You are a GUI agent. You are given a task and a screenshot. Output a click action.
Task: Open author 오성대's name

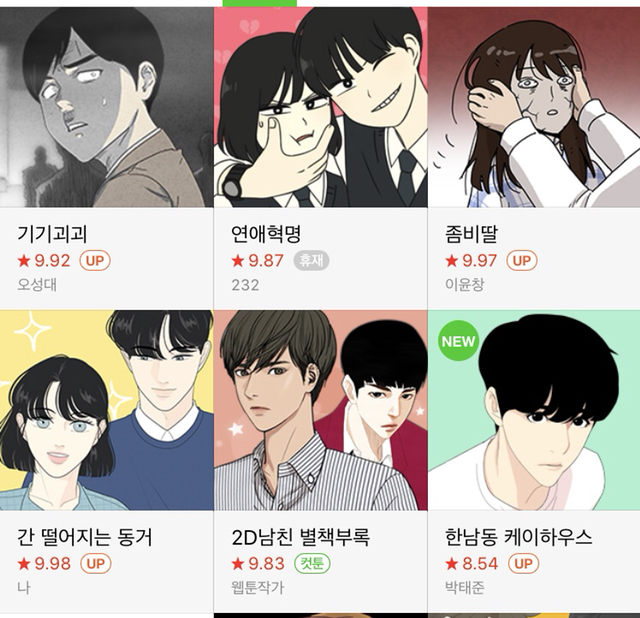click(37, 285)
